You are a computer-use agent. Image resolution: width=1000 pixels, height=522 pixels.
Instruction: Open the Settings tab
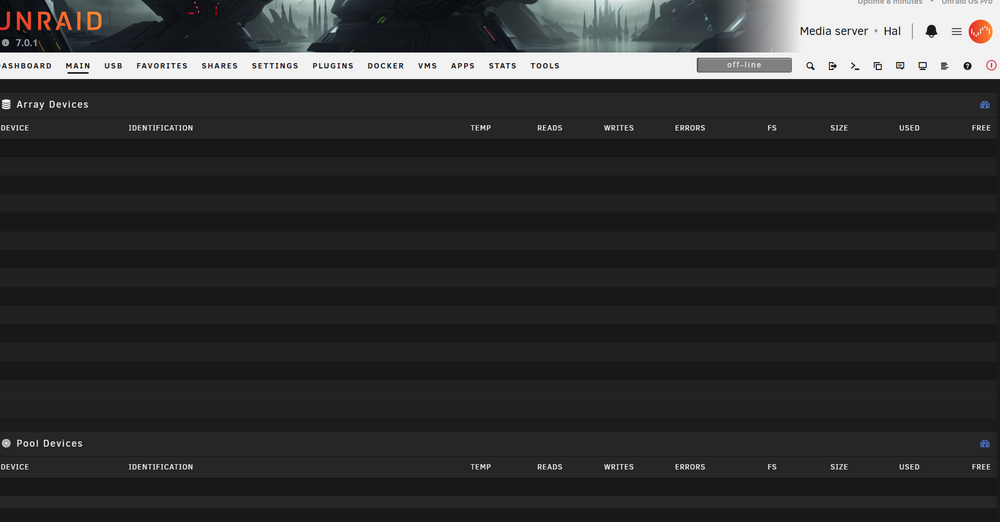(x=275, y=66)
